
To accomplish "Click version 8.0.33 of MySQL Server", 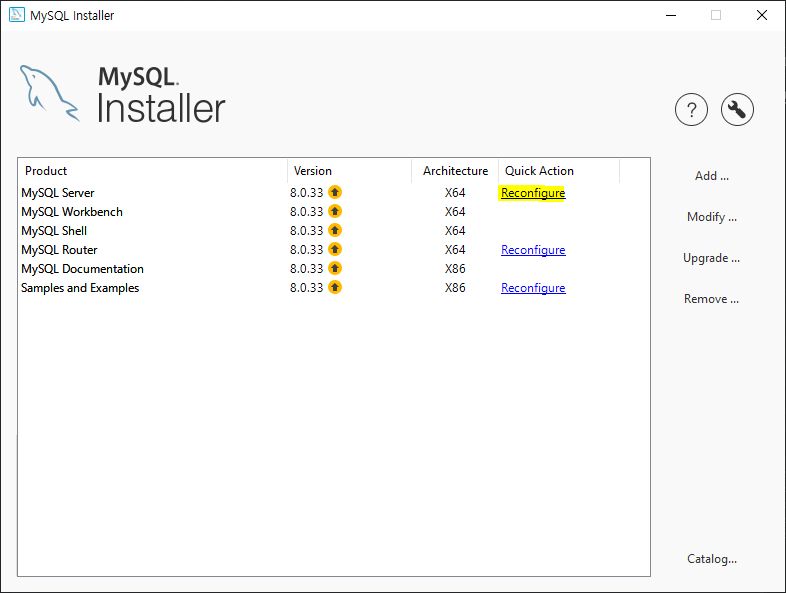I will pos(306,193).
